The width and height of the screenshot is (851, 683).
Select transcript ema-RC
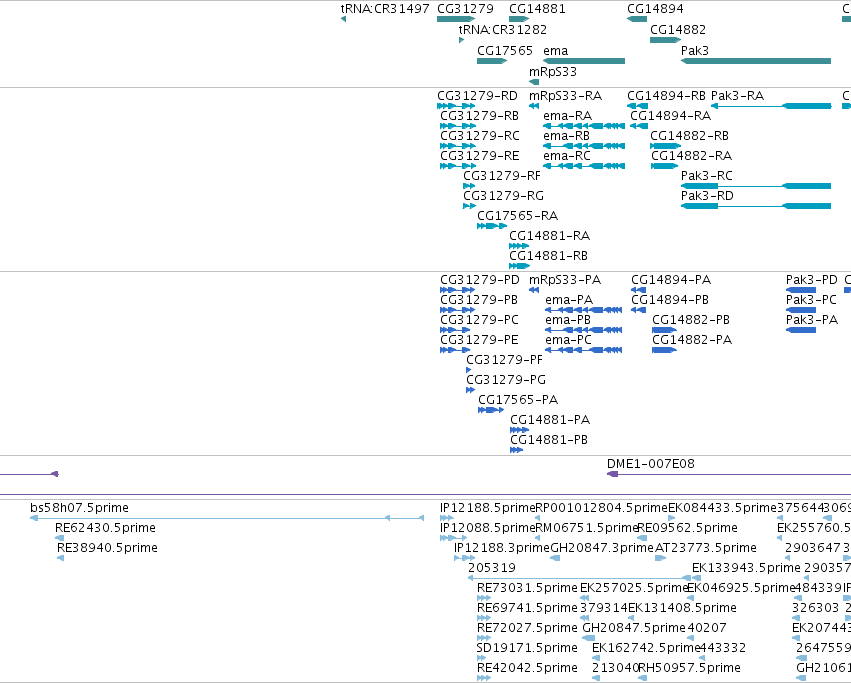567,156
